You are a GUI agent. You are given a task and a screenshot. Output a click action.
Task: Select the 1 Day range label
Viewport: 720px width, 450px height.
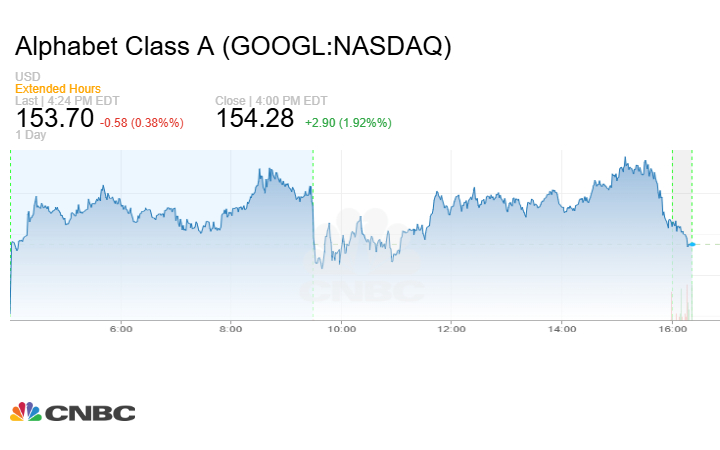[x=32, y=134]
